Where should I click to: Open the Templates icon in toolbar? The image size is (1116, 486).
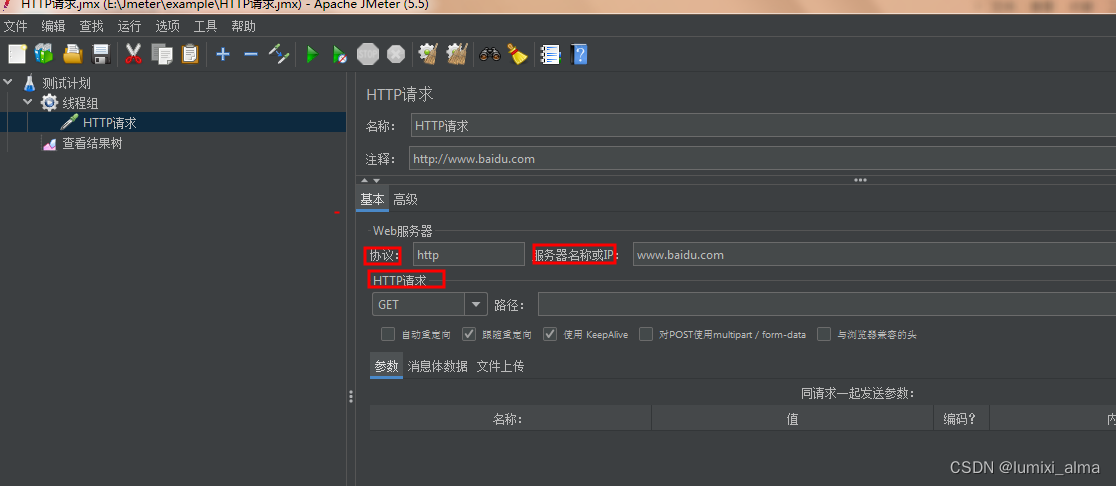(x=44, y=54)
